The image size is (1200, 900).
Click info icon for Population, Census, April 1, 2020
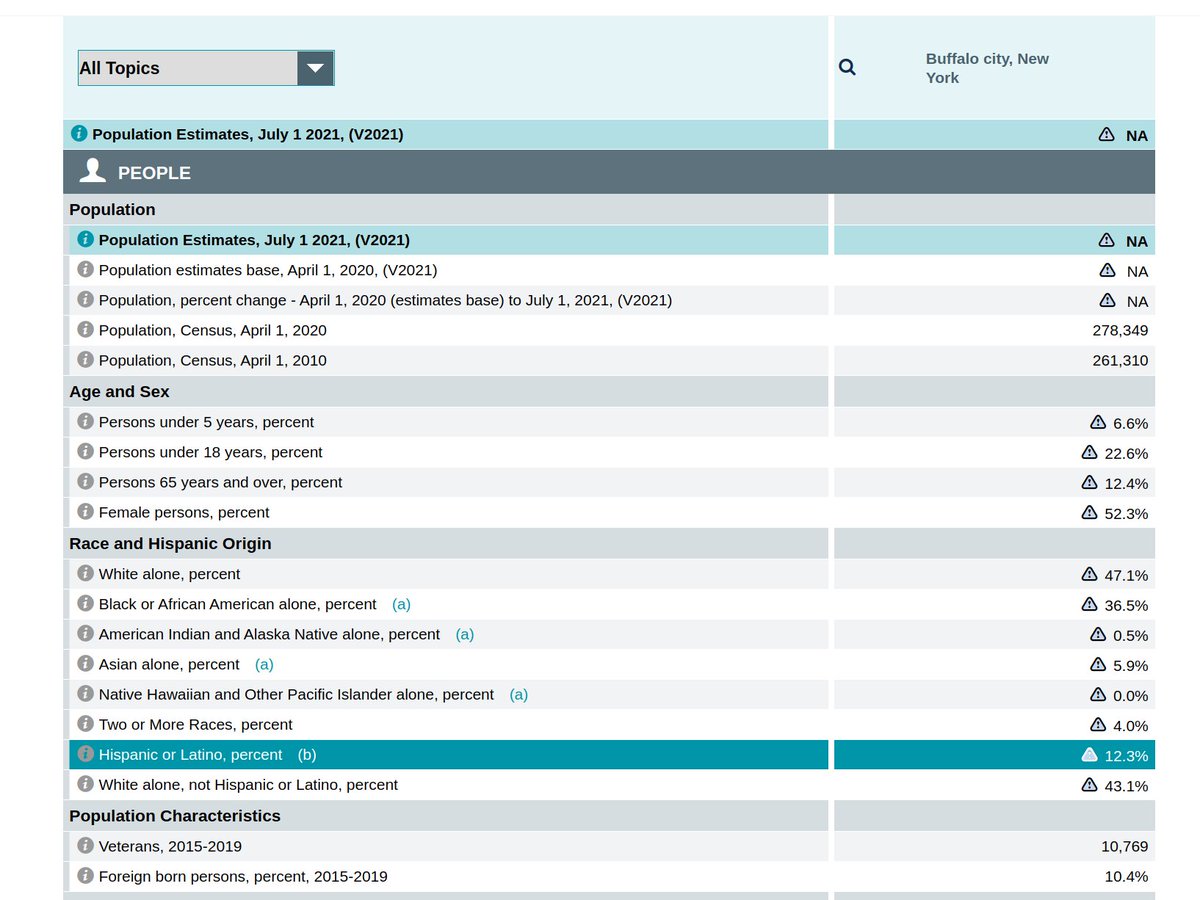[86, 330]
